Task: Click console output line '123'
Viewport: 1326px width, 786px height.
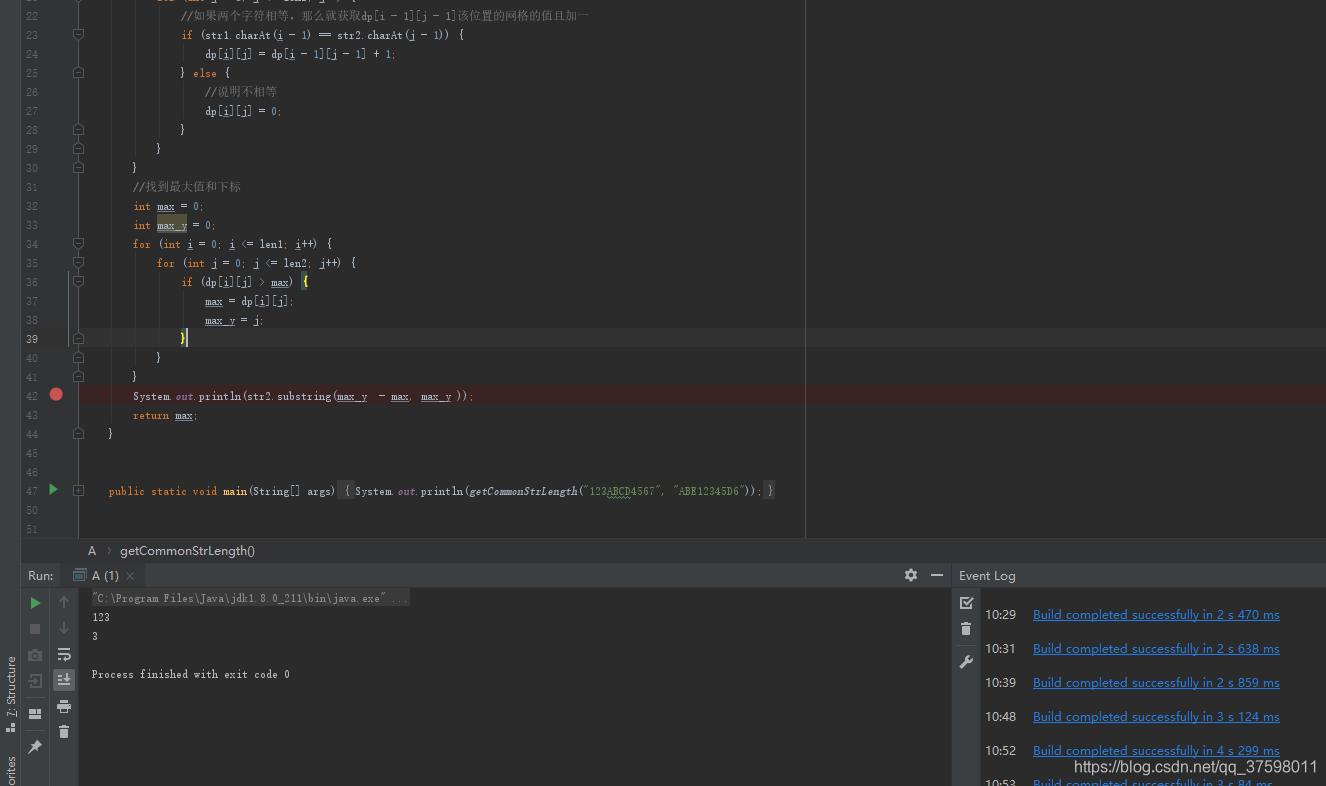Action: [x=101, y=617]
